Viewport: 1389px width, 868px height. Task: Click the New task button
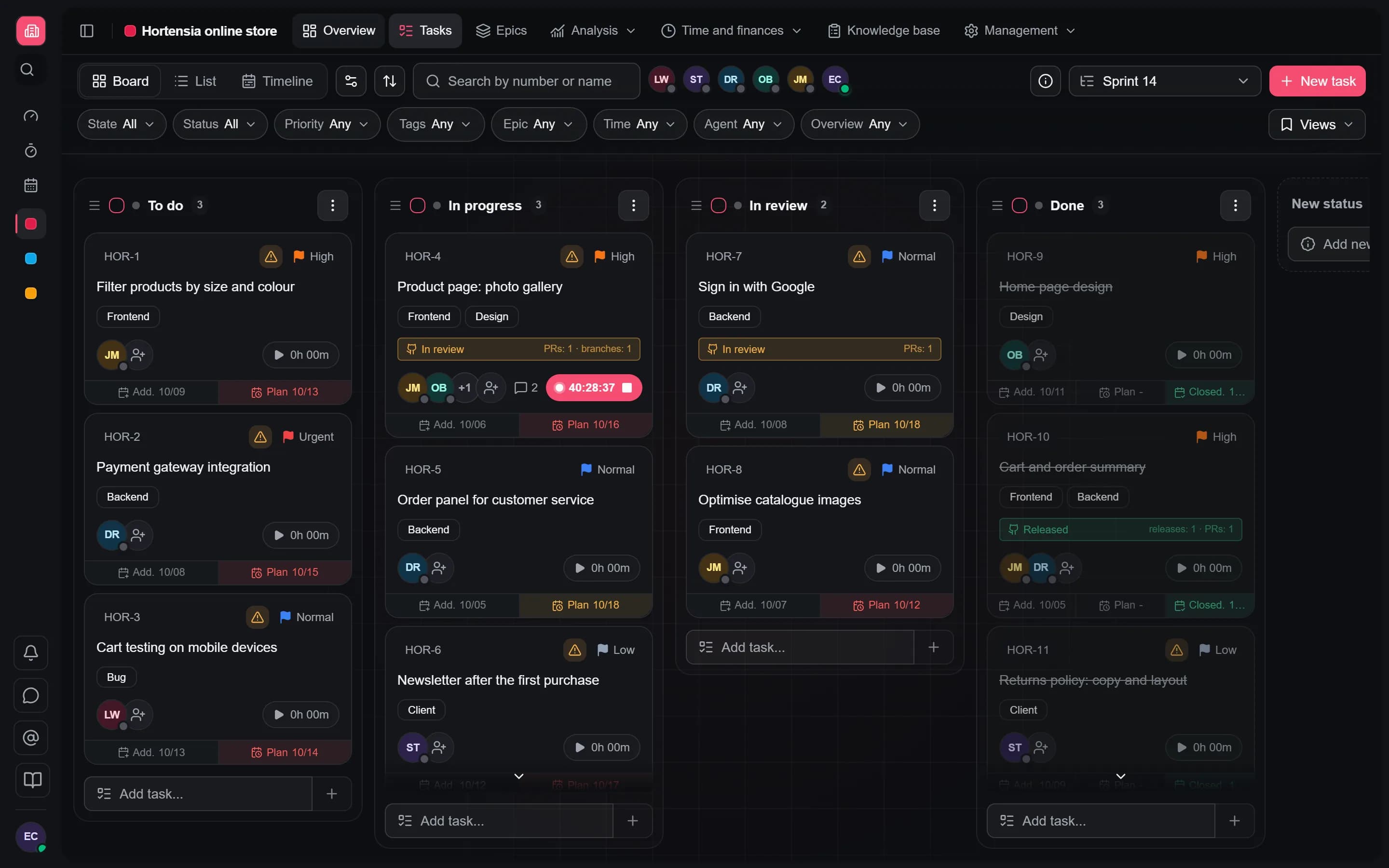1317,81
